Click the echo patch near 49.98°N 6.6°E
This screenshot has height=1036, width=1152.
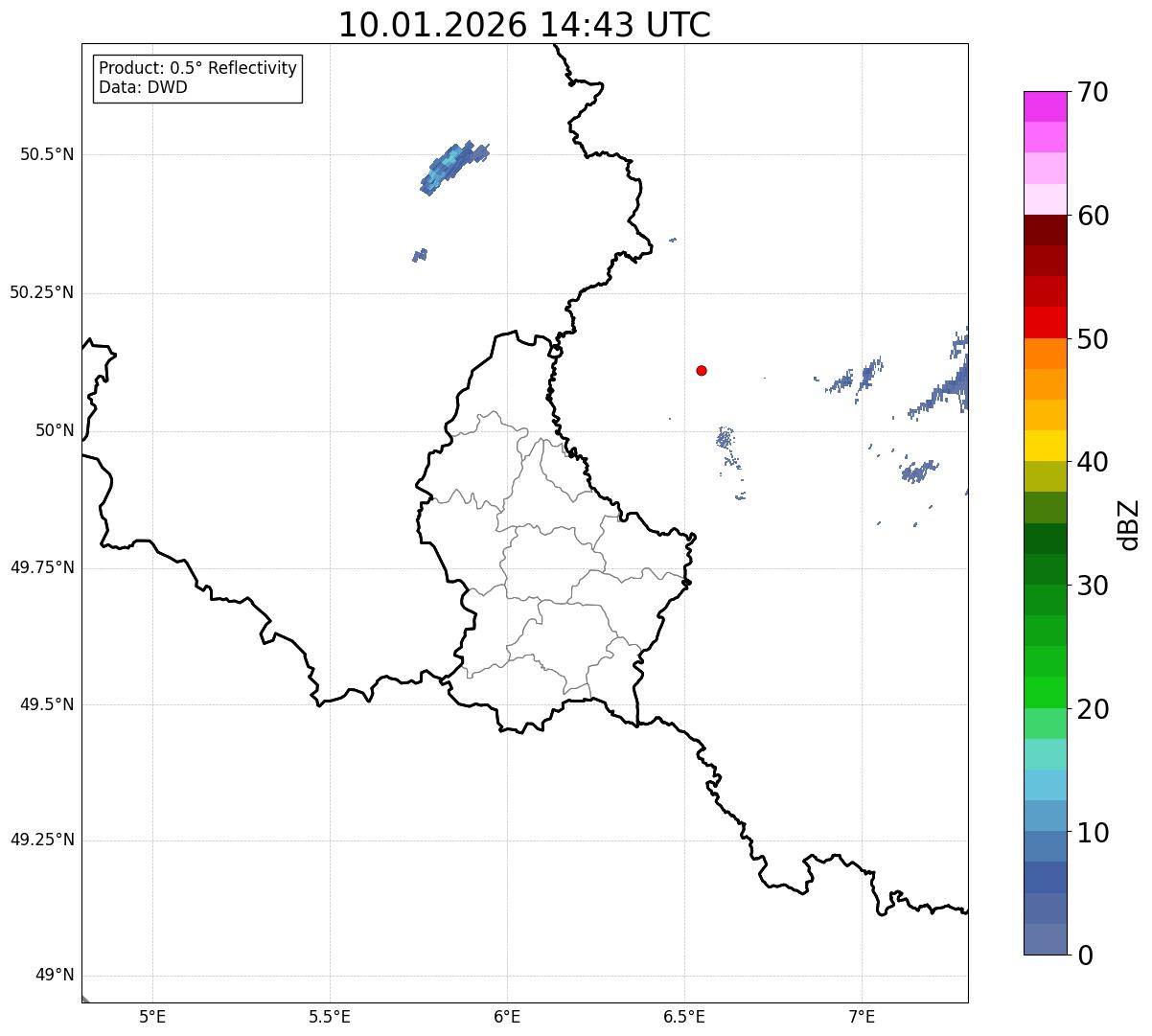(x=726, y=440)
